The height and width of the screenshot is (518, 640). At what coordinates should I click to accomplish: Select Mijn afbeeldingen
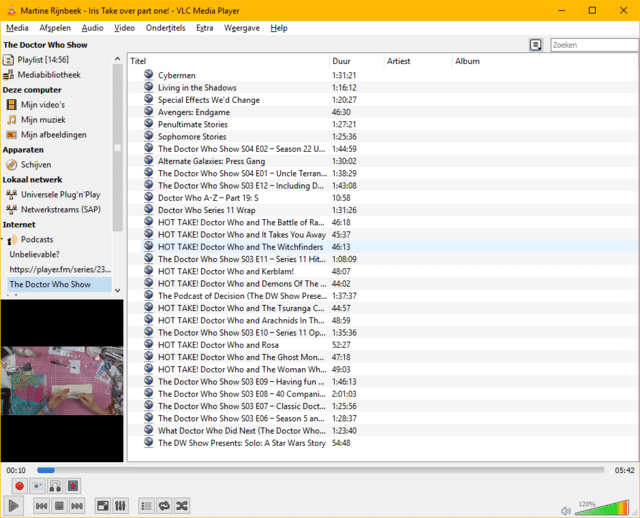coord(53,135)
